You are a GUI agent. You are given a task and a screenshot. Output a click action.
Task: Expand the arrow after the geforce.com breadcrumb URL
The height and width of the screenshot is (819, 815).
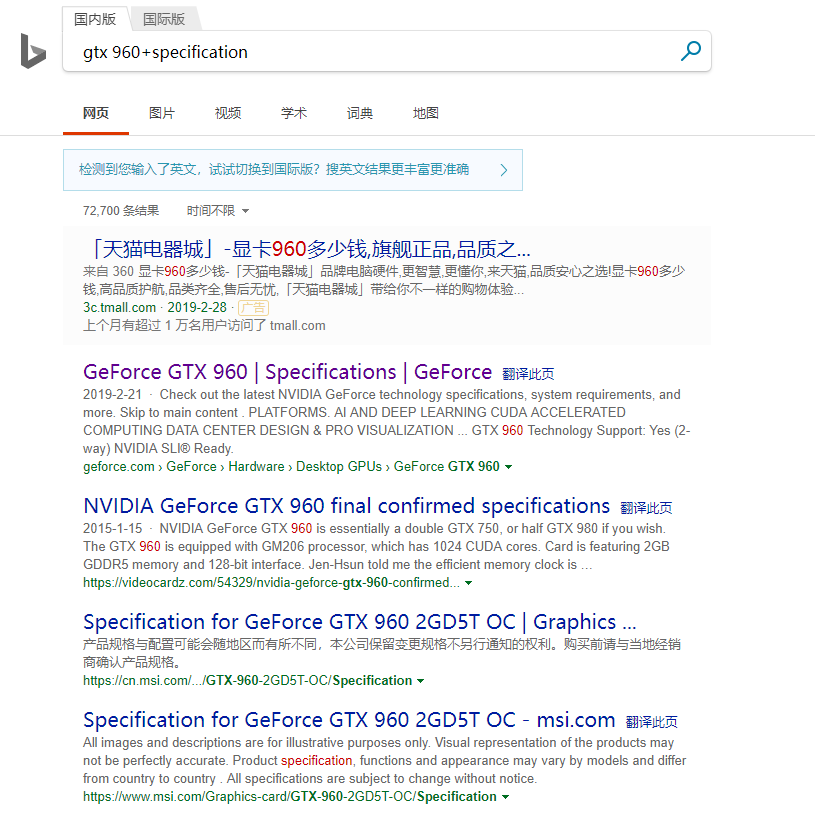point(508,467)
